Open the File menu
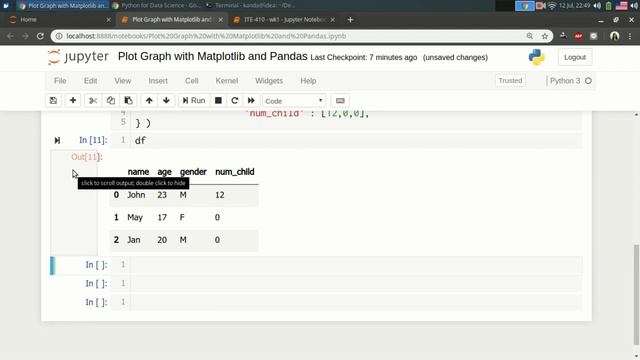Screen dimensions: 640x360 60,81
